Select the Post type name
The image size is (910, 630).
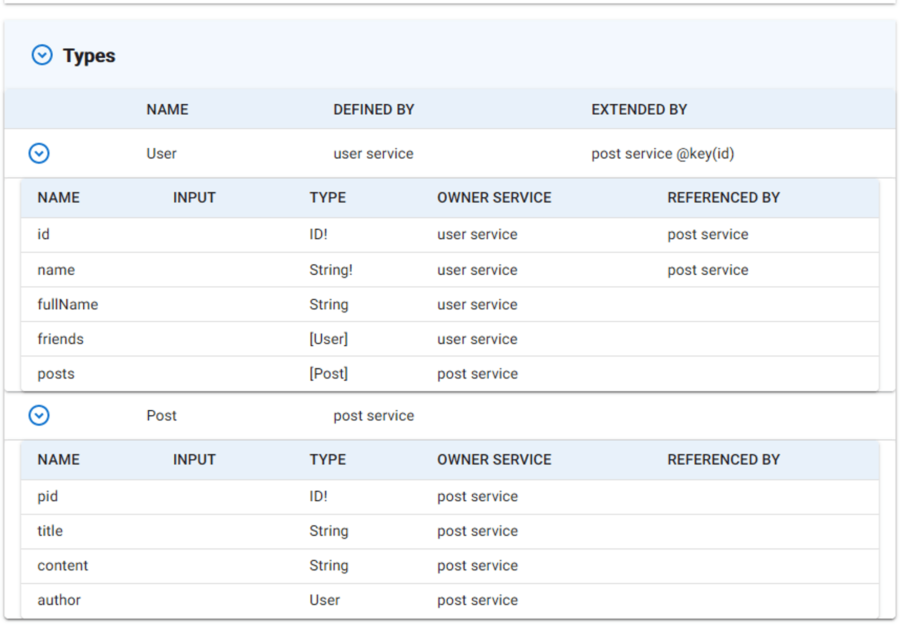click(161, 415)
